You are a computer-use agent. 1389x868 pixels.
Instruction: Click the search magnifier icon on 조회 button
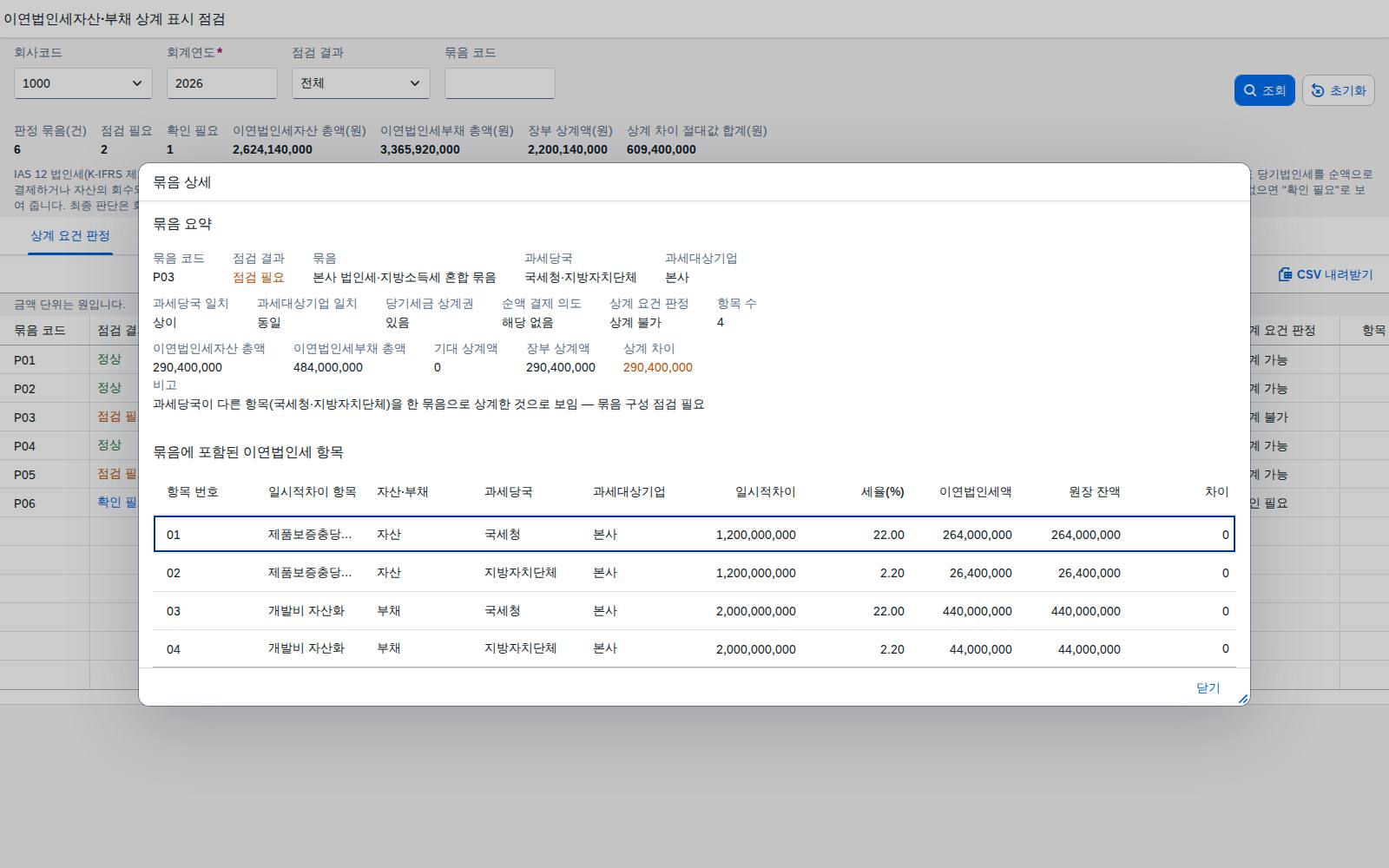point(1250,90)
